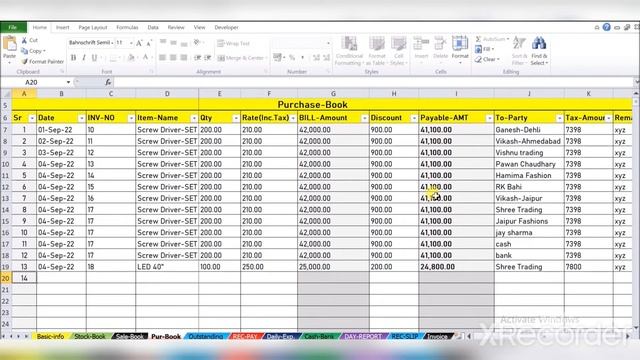Open the Format cells menu
This screenshot has width=640, height=360.
(460, 50)
